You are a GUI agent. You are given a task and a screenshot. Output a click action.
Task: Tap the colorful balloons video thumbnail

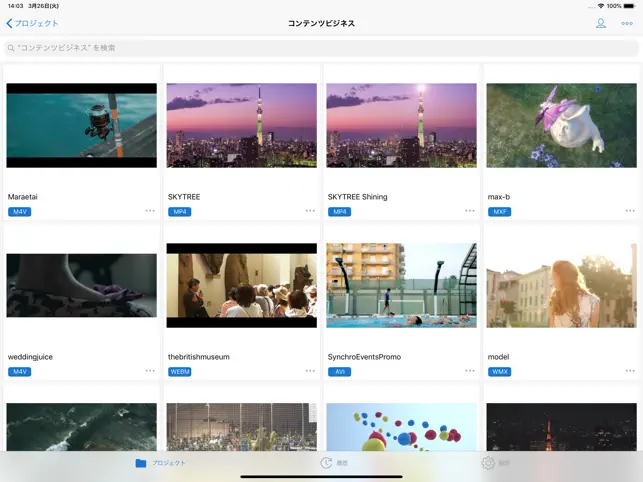(x=401, y=426)
